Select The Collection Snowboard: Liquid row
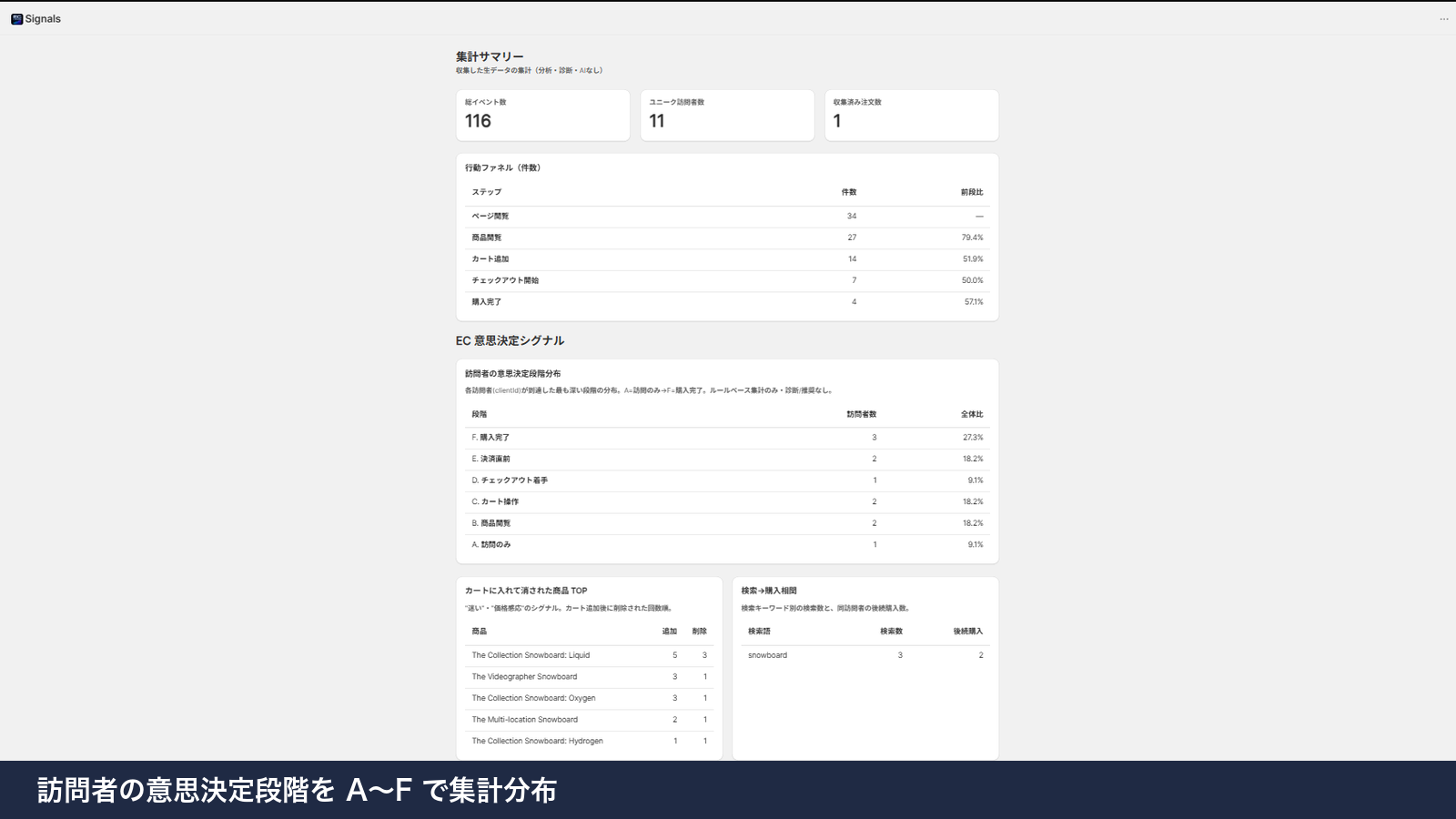1456x819 pixels. (x=589, y=655)
